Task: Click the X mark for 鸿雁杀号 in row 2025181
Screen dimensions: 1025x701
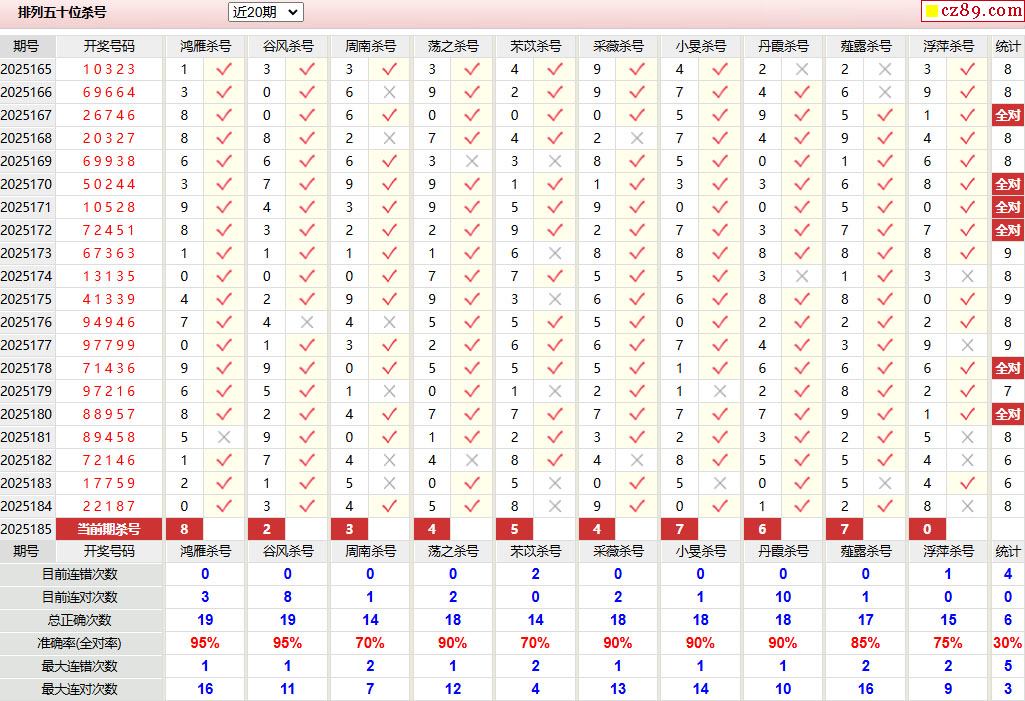Action: coord(224,437)
